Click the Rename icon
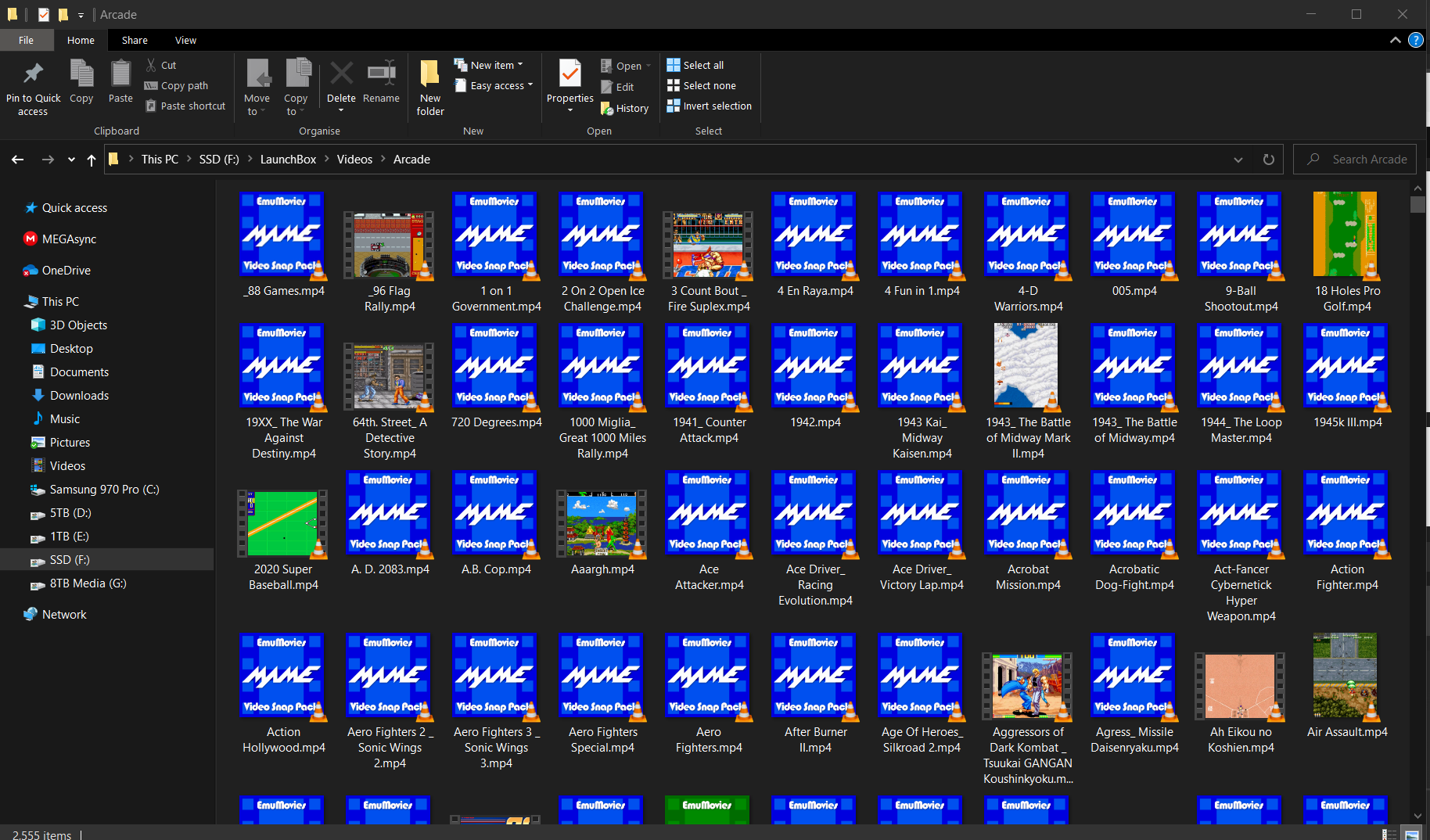1430x840 pixels. (x=381, y=74)
